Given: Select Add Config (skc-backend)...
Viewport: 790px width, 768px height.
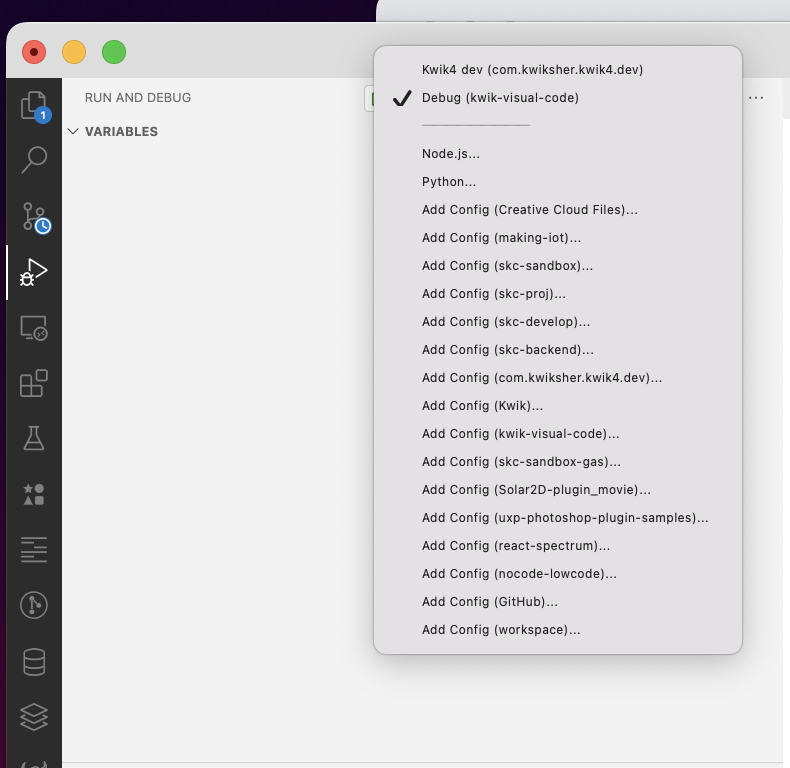Looking at the screenshot, I should pos(558,350).
